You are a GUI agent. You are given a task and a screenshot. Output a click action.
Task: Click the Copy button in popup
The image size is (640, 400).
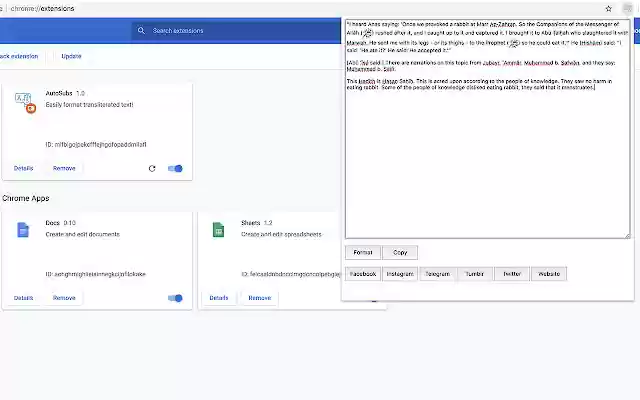click(400, 253)
